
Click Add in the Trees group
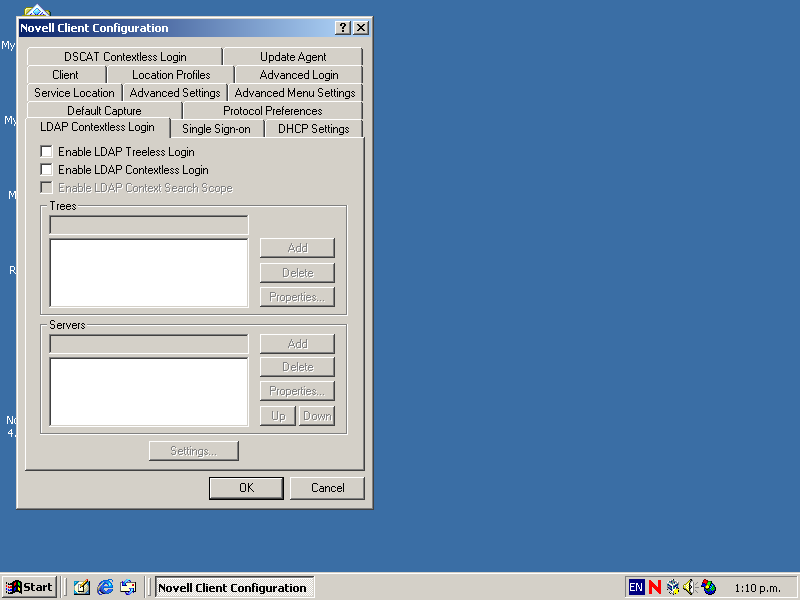click(x=297, y=248)
